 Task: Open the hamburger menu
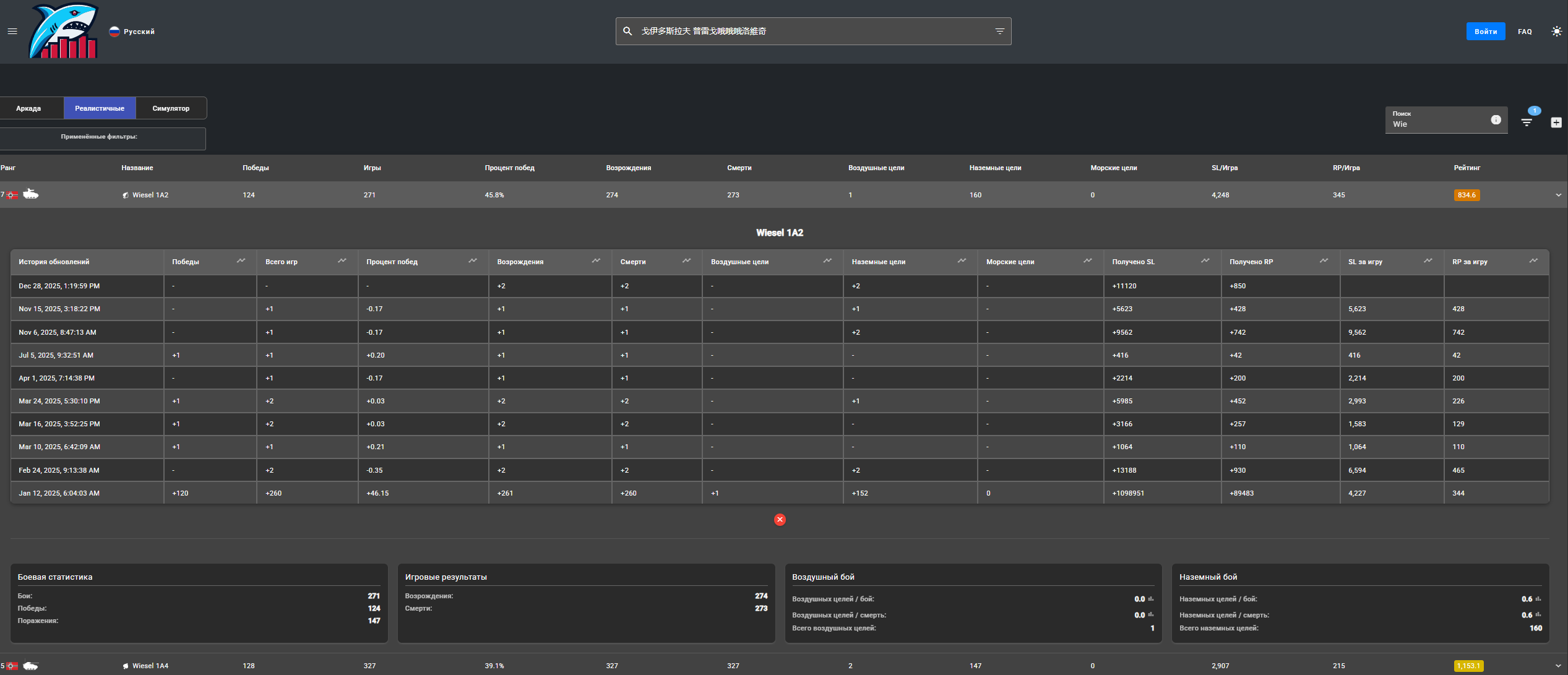(12, 31)
